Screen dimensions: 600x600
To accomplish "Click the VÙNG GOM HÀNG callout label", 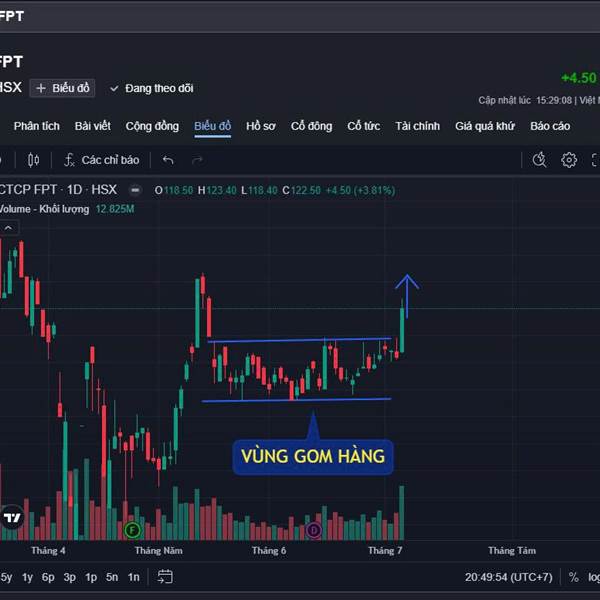I will [313, 457].
